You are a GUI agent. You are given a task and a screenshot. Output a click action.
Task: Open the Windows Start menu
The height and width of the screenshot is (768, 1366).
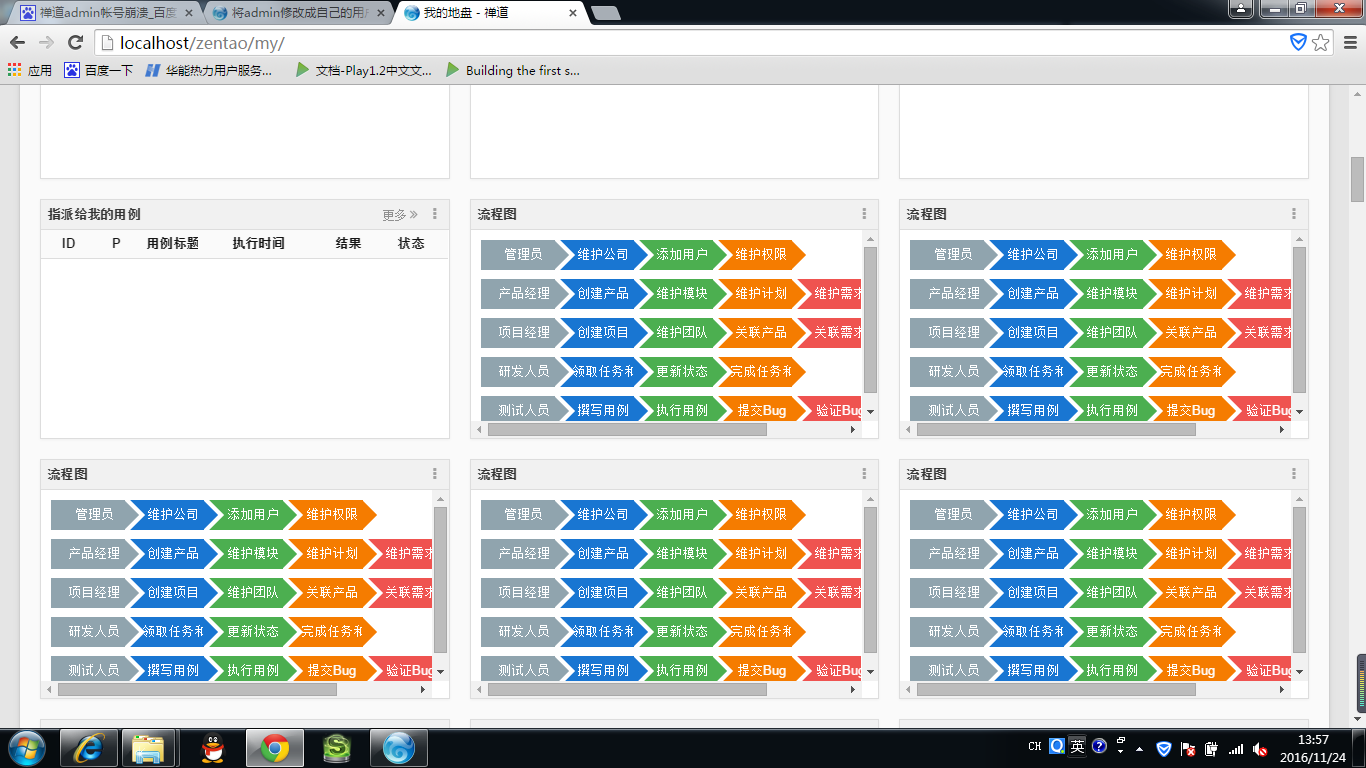26,748
